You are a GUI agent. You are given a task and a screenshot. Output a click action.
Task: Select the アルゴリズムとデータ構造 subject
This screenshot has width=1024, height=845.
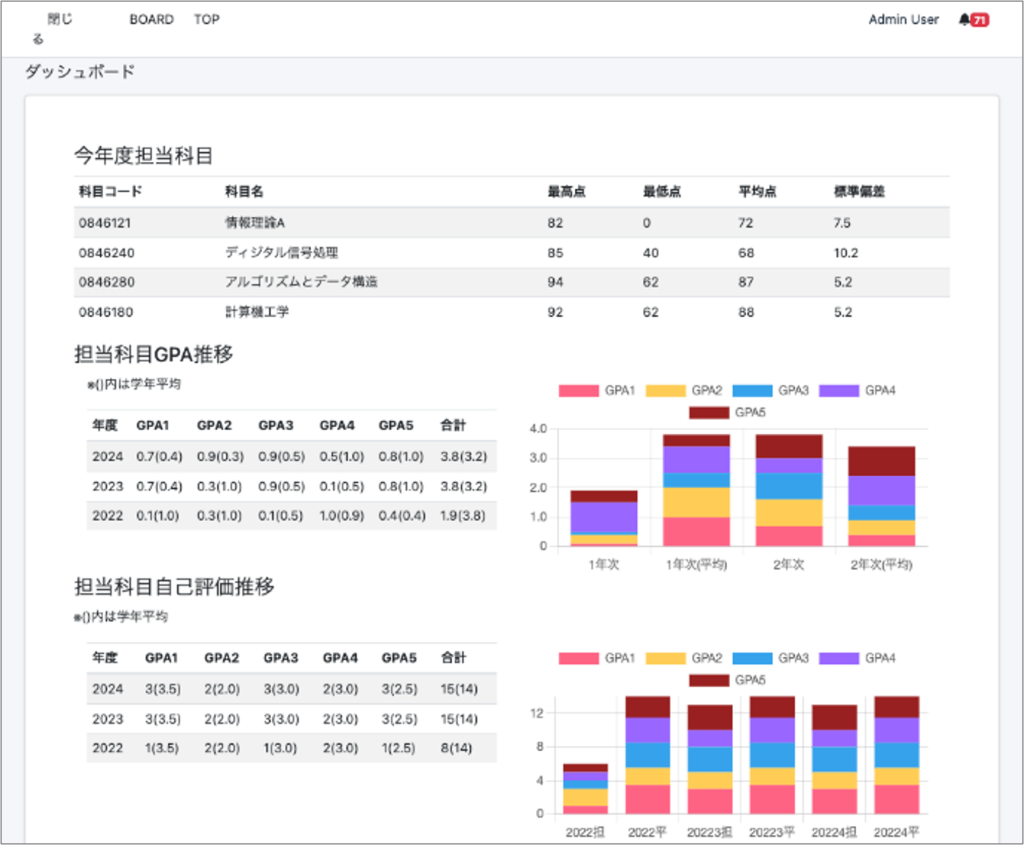coord(301,282)
